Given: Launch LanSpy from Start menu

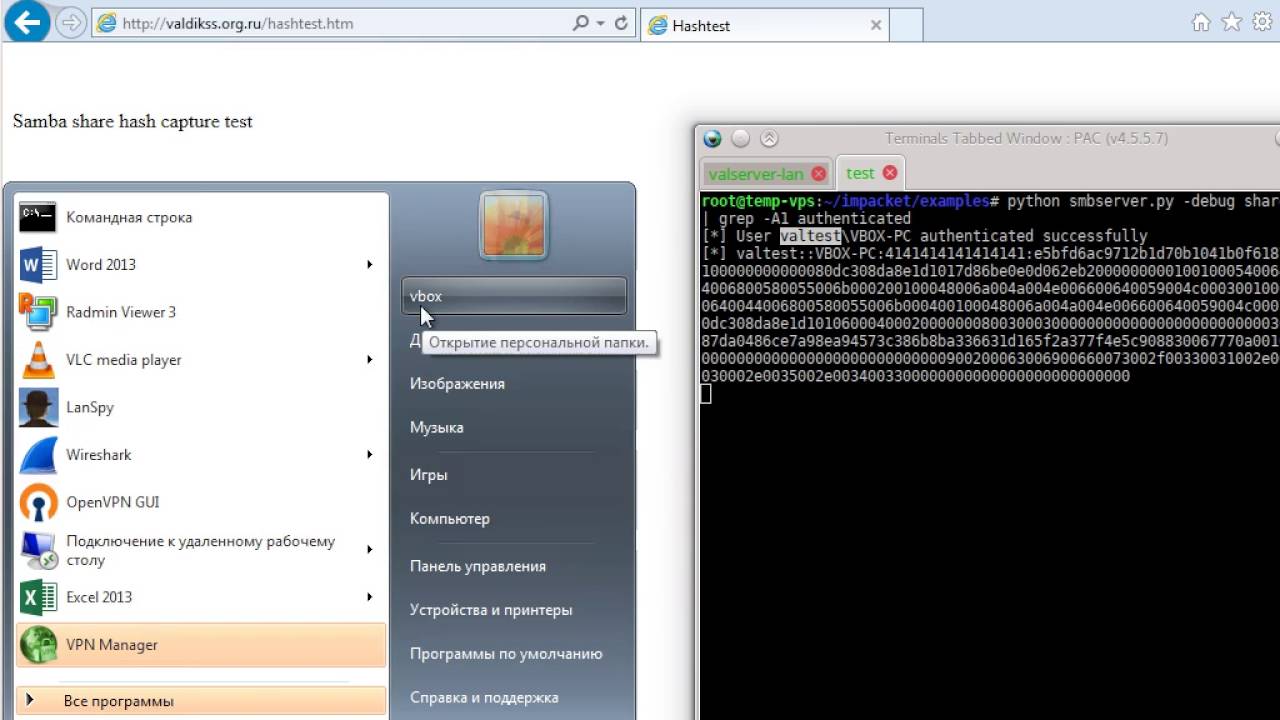Looking at the screenshot, I should (x=202, y=407).
